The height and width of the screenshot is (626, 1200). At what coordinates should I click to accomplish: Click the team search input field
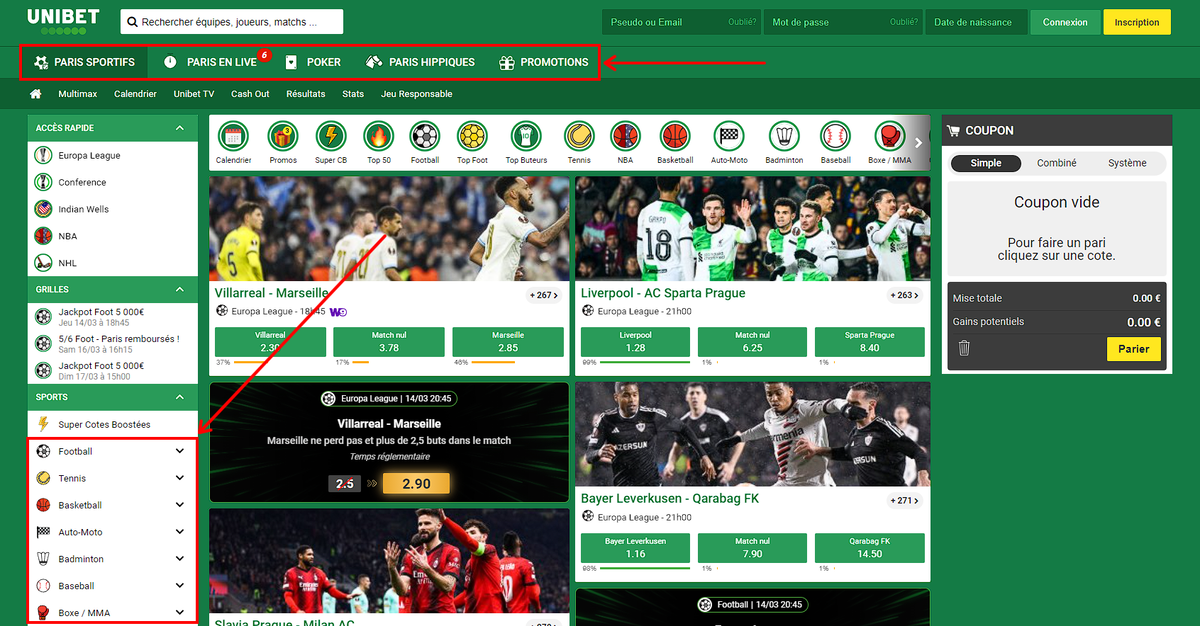[231, 21]
